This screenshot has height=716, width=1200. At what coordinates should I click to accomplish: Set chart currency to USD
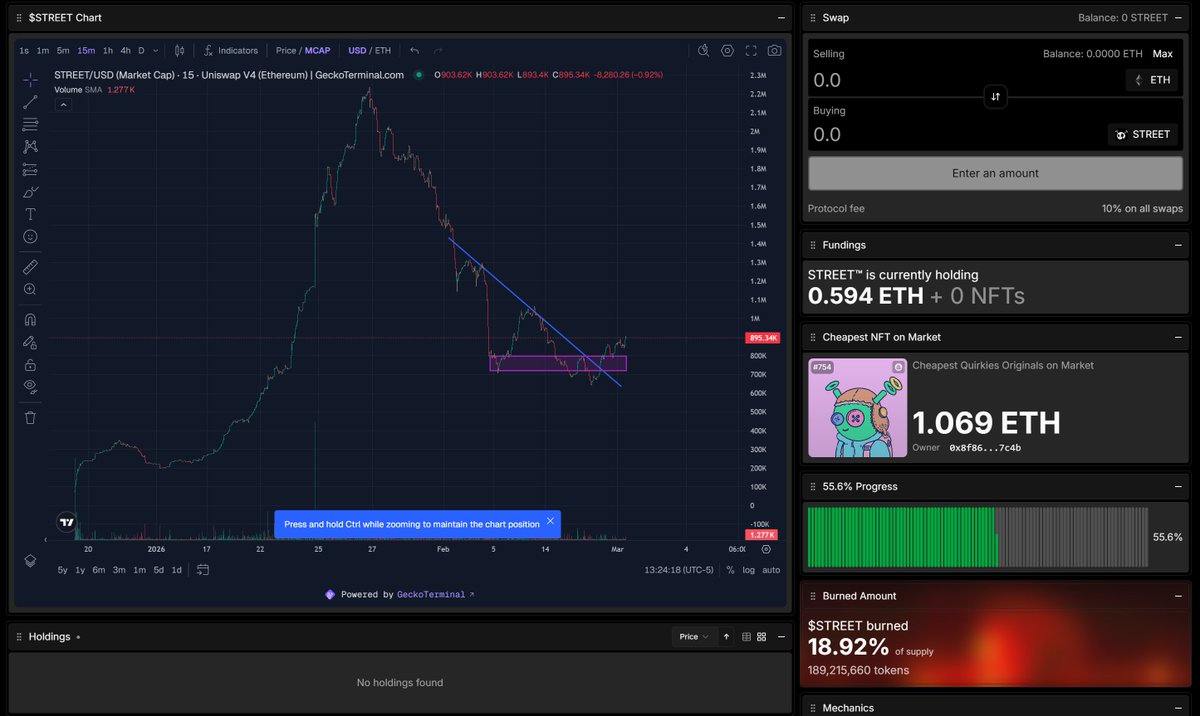tap(357, 50)
